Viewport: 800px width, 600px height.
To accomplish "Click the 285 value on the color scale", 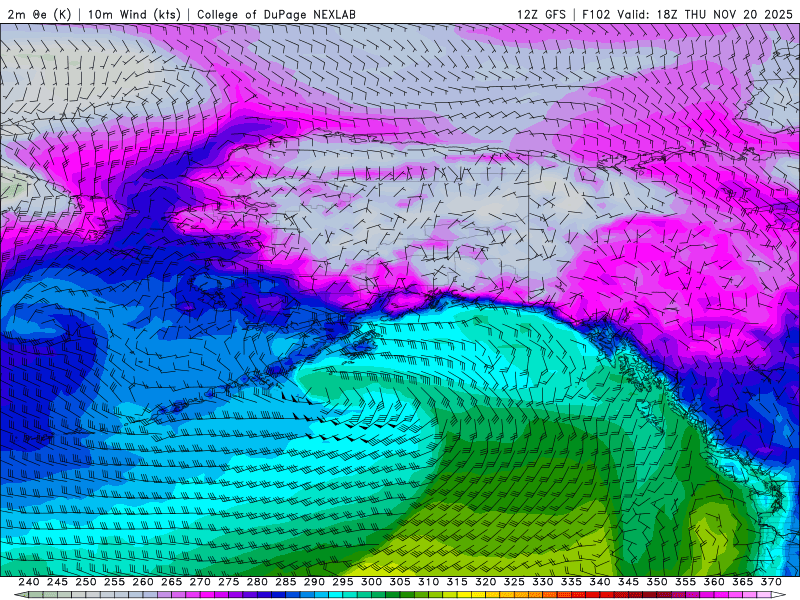I will (x=286, y=582).
